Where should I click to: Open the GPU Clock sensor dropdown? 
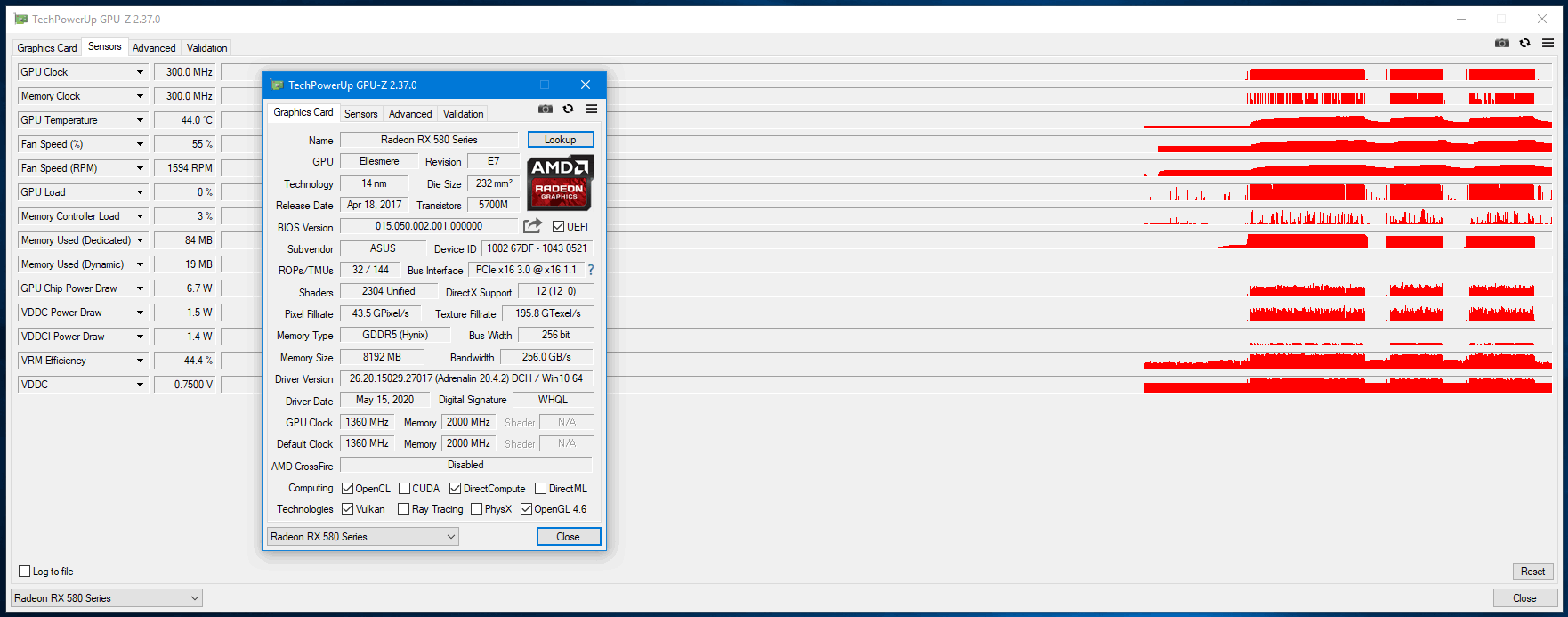140,72
